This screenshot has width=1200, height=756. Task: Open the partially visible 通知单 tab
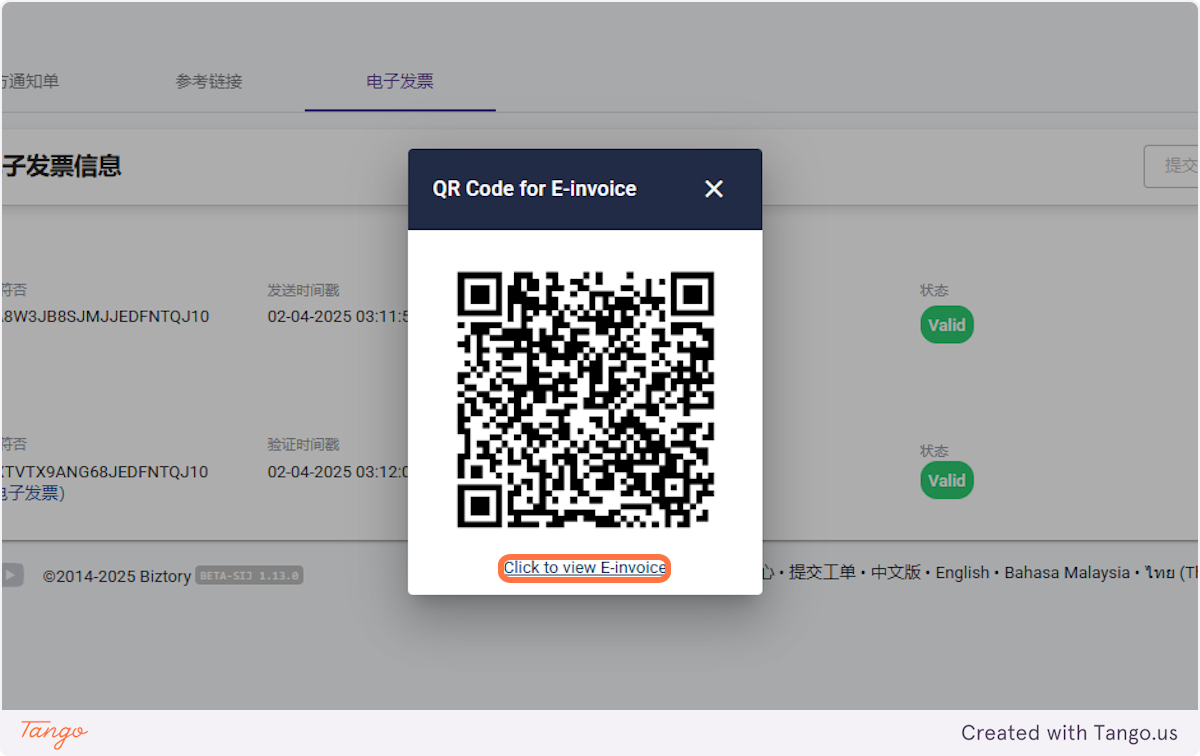pos(30,81)
